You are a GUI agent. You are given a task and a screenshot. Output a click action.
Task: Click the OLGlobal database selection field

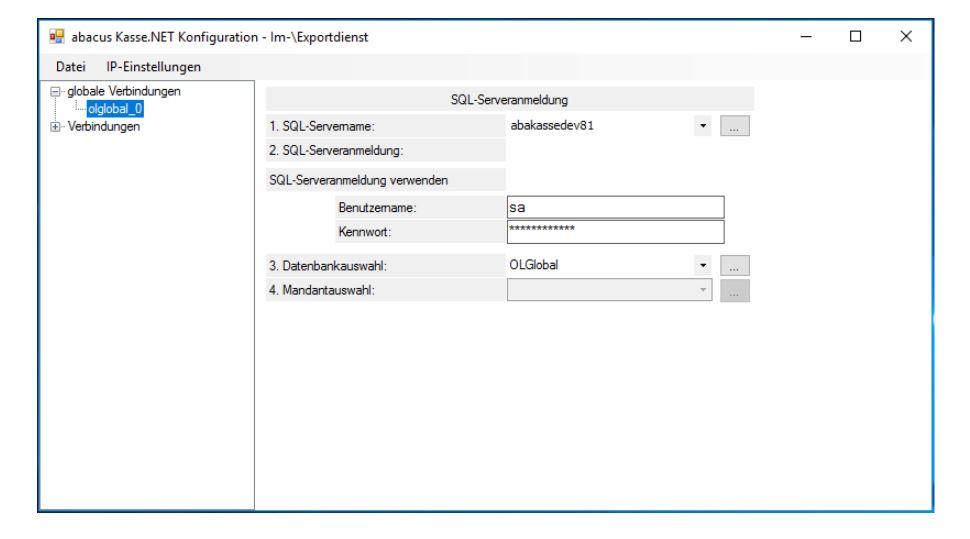click(597, 266)
